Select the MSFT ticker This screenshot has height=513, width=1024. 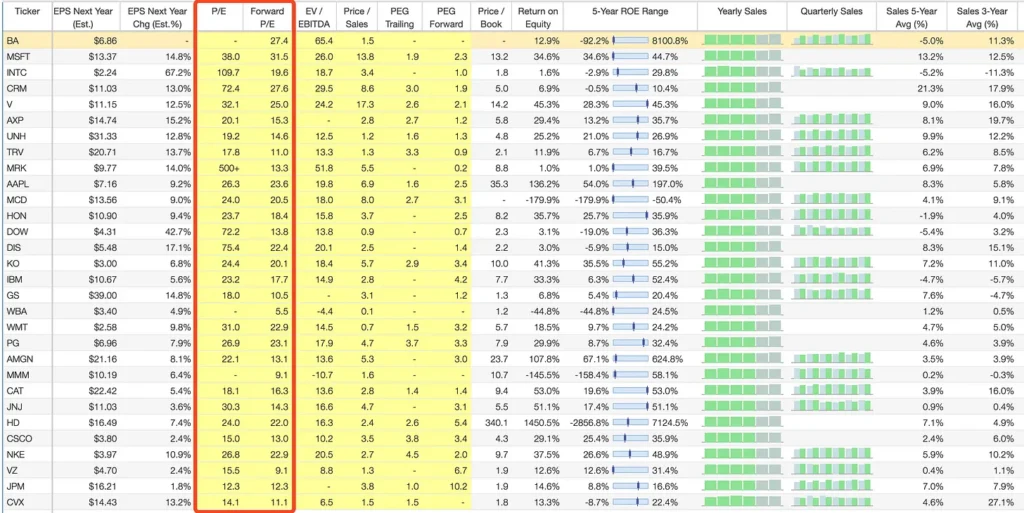pos(17,56)
